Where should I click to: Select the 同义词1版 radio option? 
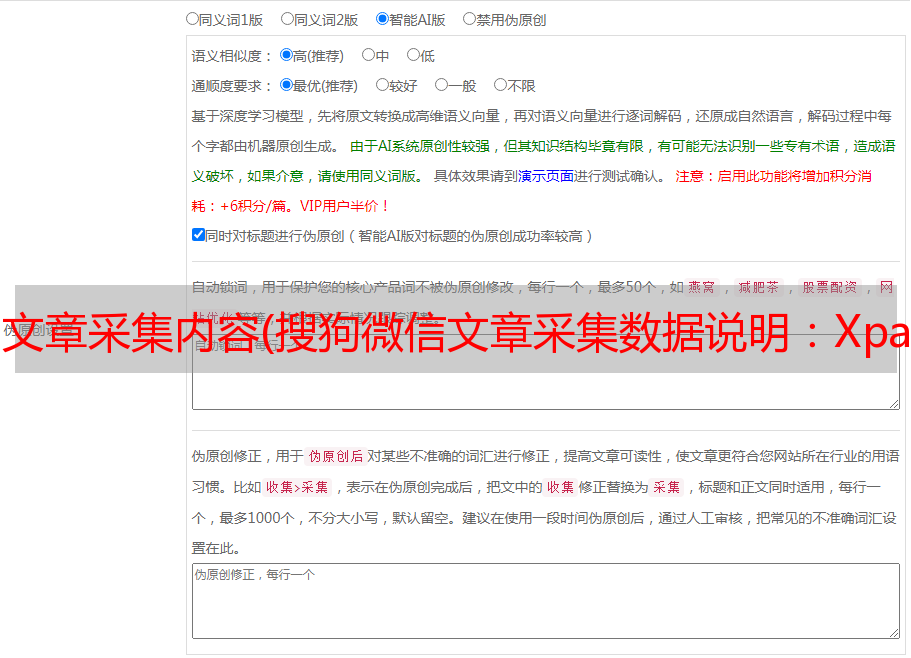click(192, 19)
